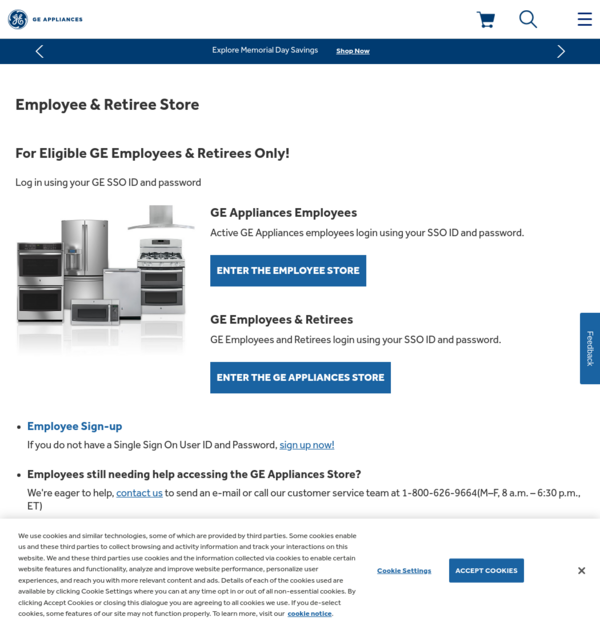Click the GE Appliances Employees heading
The height and width of the screenshot is (625, 600).
(x=283, y=212)
